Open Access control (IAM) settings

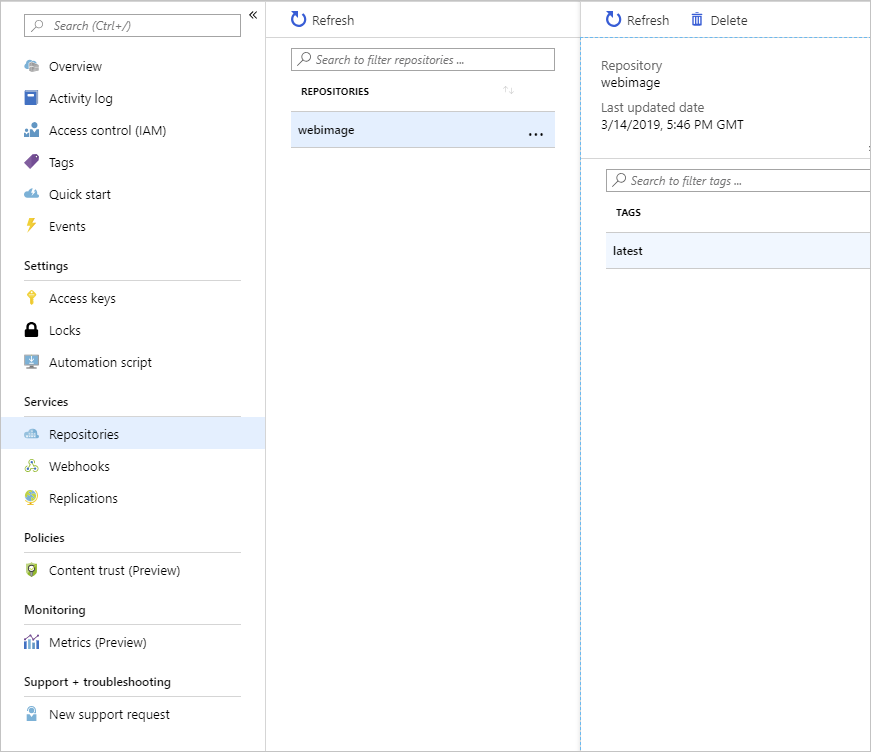coord(108,130)
